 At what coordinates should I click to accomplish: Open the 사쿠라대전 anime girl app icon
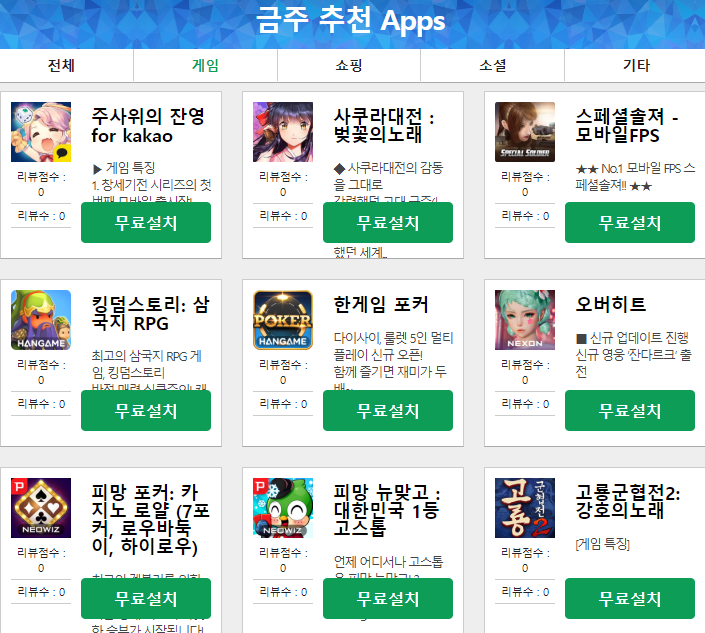[283, 132]
